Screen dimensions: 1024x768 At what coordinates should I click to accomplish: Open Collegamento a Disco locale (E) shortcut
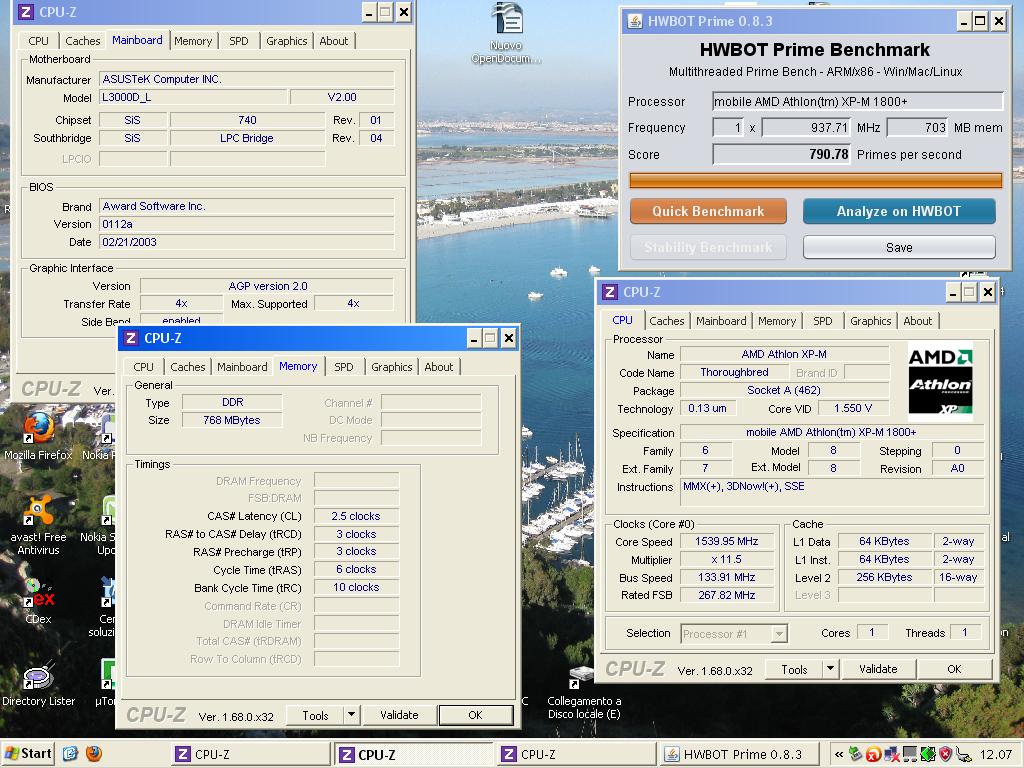click(x=583, y=694)
